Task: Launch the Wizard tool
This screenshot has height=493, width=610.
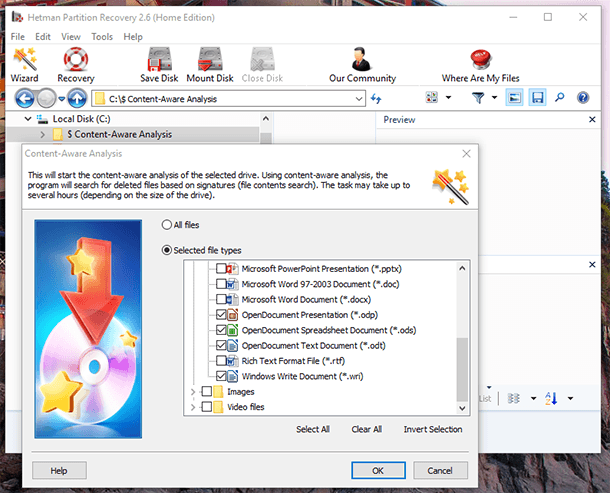Action: tap(25, 65)
